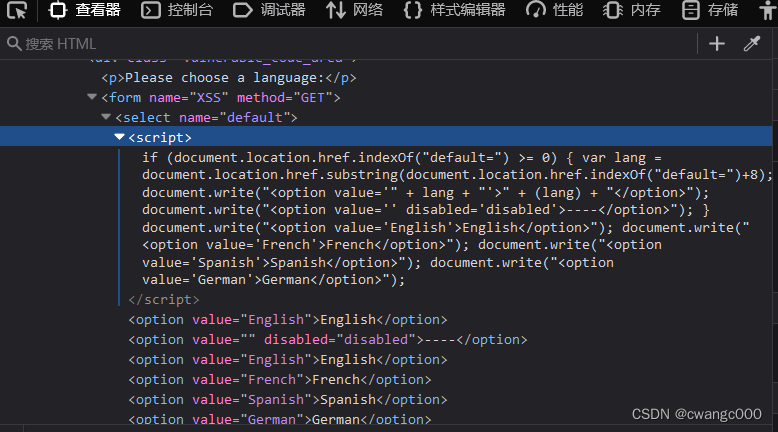Activate the element picker tool
Viewport: 778px width, 432px height.
17,10
